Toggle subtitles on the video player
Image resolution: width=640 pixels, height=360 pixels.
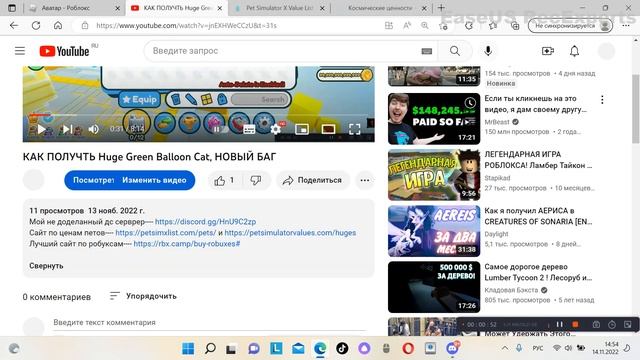point(249,129)
